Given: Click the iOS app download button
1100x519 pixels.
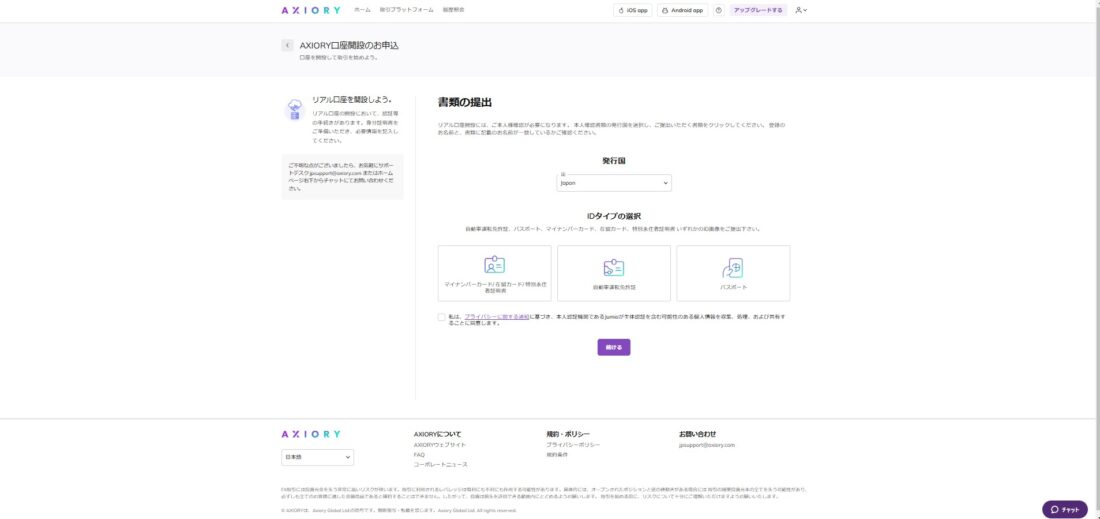Looking at the screenshot, I should click(633, 10).
